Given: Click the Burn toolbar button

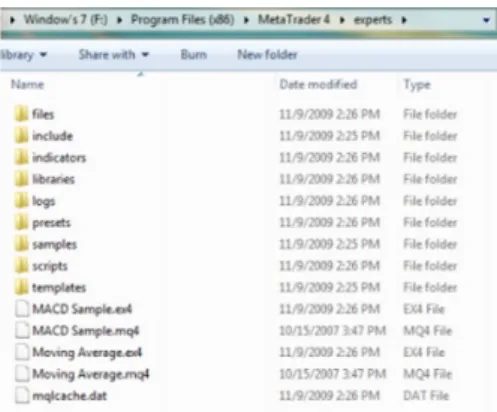Looking at the screenshot, I should pyautogui.click(x=193, y=55).
